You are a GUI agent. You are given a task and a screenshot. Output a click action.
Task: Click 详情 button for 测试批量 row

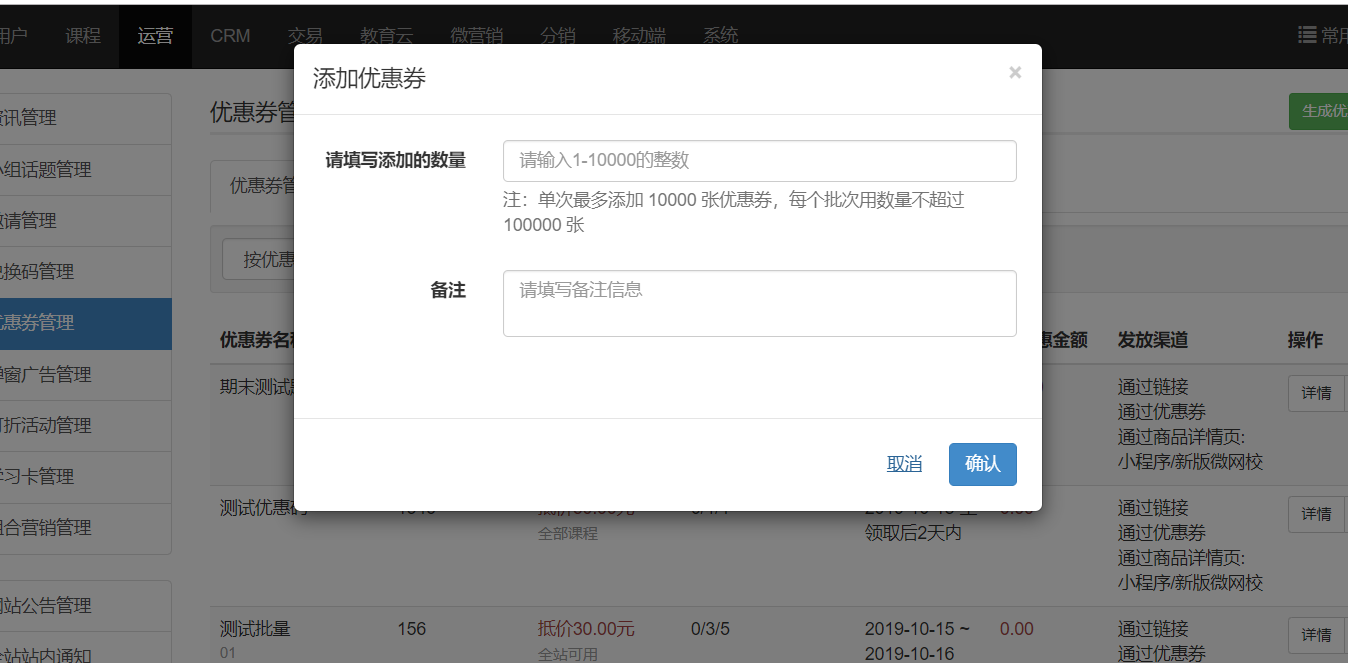[x=1315, y=635]
